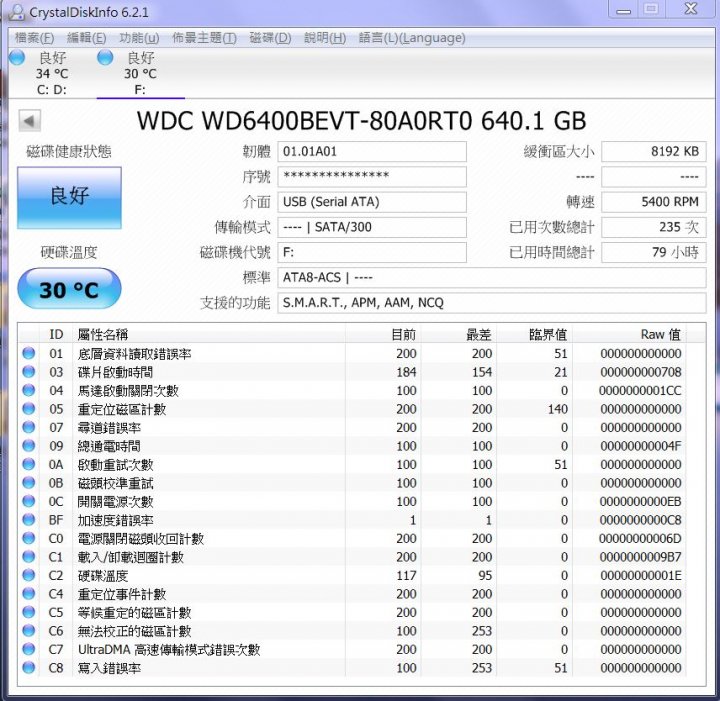Screen dimensions: 720x701
Task: Open the 說明(H) menu
Action: click(x=325, y=38)
